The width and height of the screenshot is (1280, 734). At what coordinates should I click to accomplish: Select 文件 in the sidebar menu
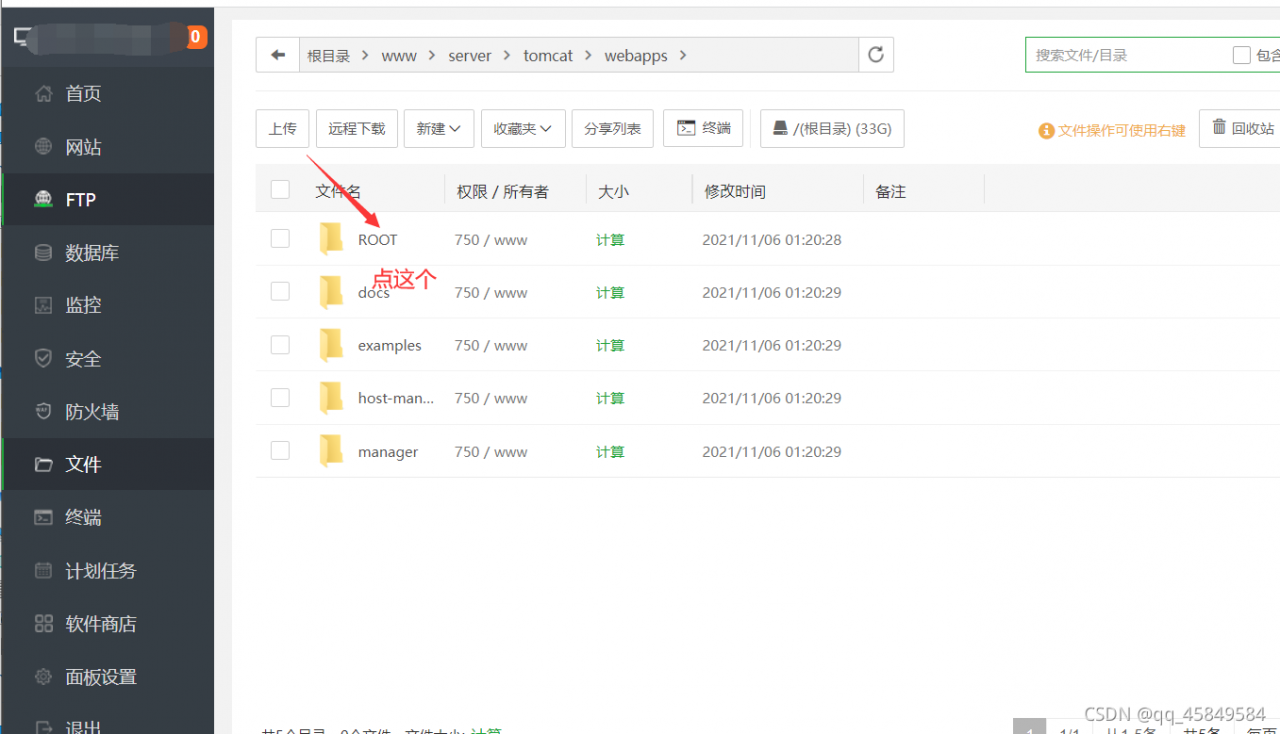pos(108,464)
